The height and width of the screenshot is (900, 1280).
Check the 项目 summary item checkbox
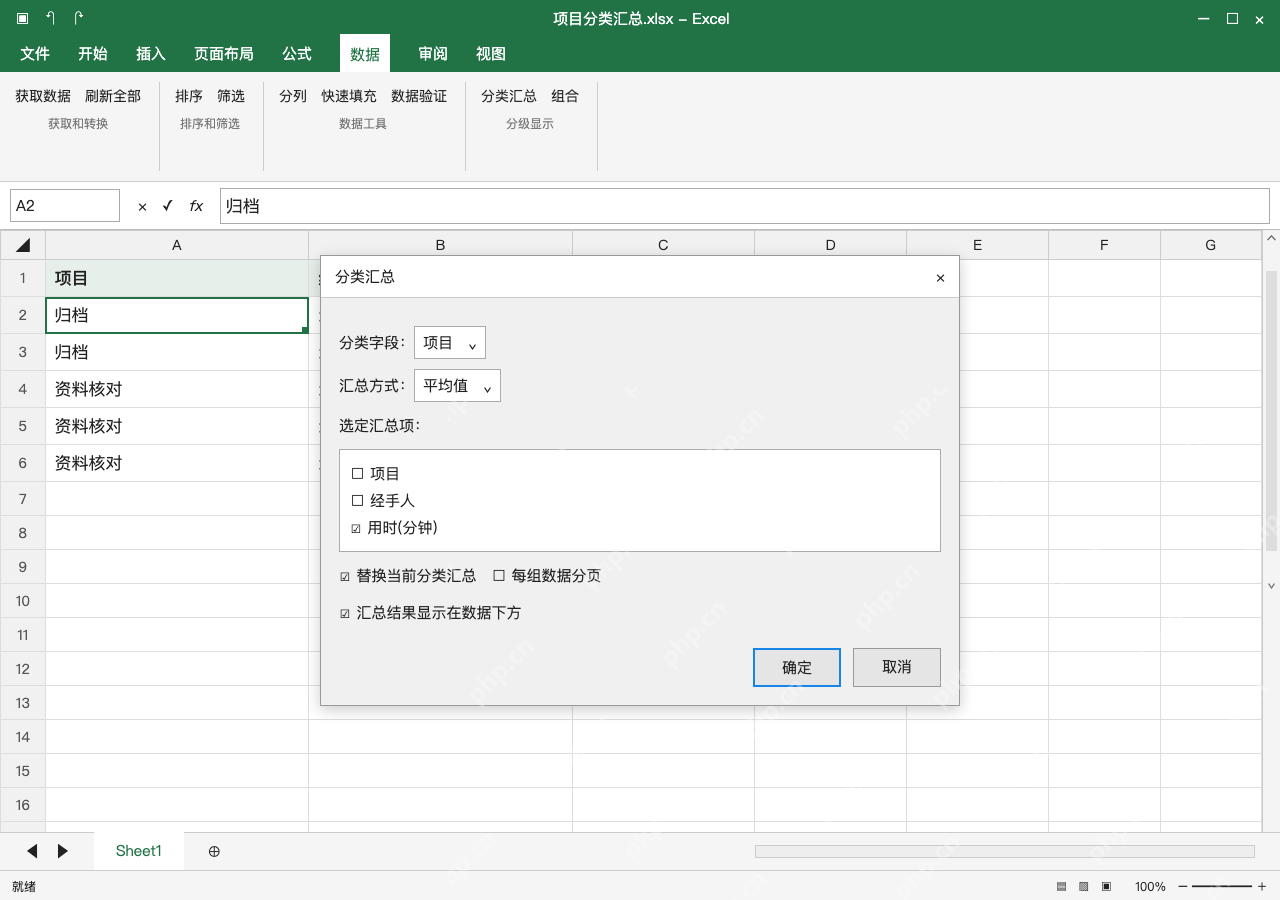click(358, 474)
